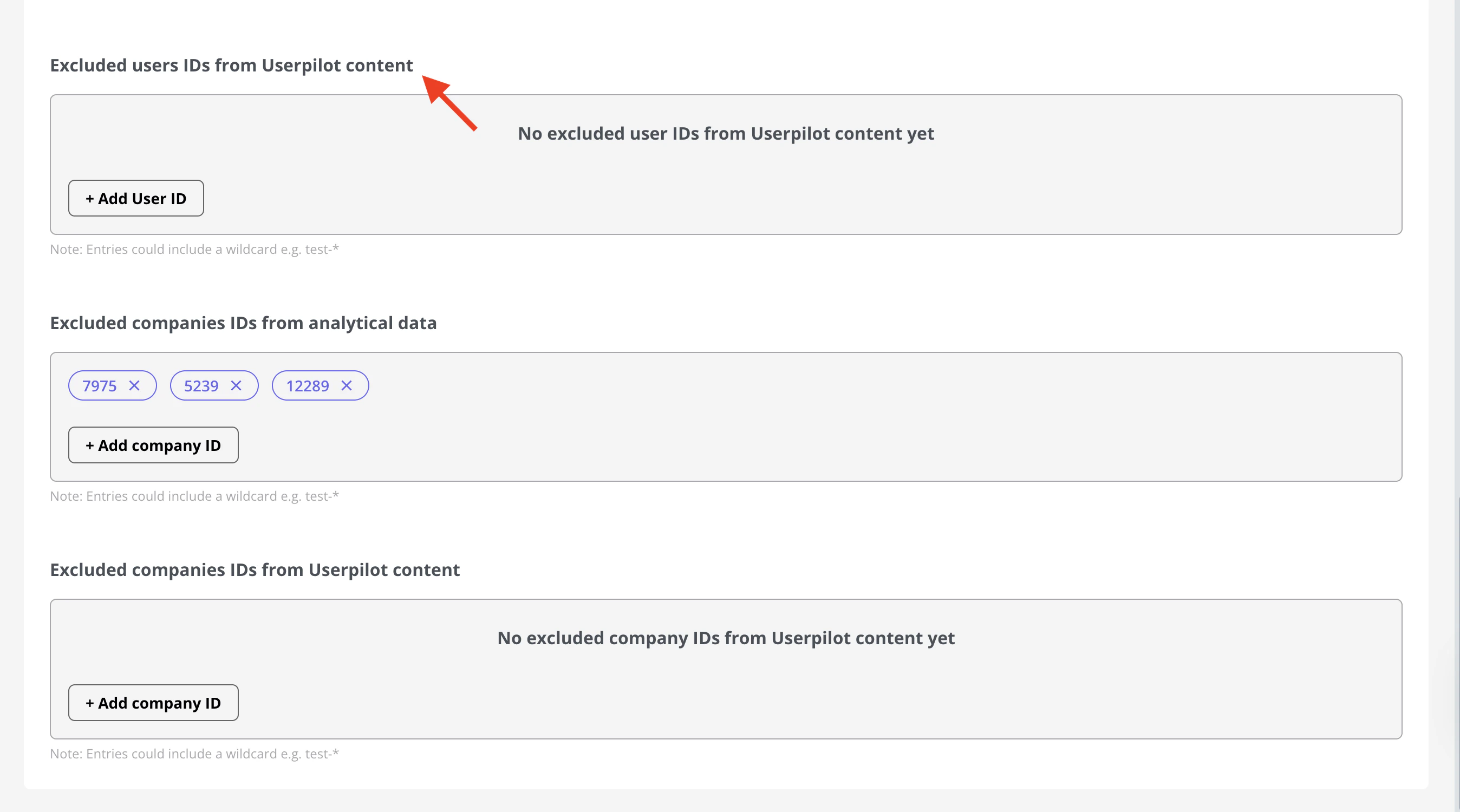This screenshot has height=812, width=1460.
Task: Click the No excluded user IDs message
Action: 726,134
